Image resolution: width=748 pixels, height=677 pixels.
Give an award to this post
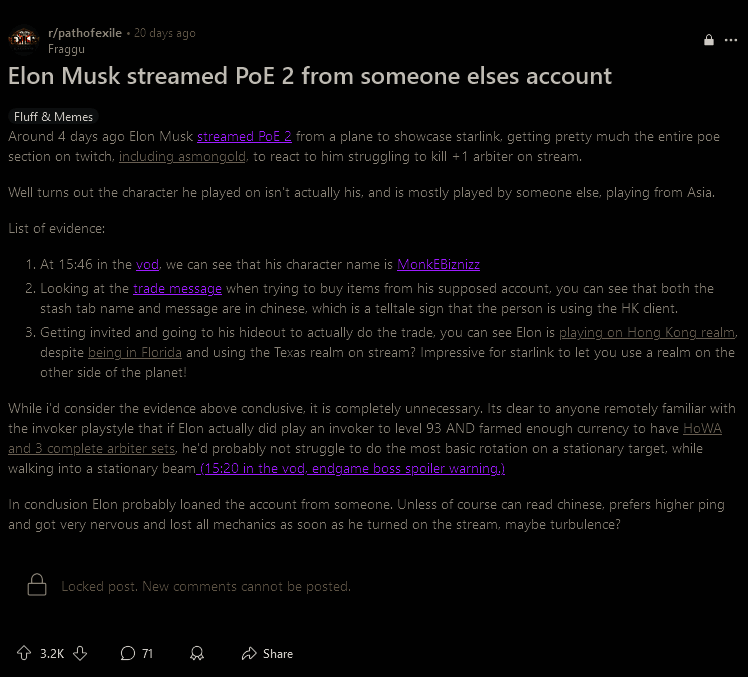coord(197,653)
